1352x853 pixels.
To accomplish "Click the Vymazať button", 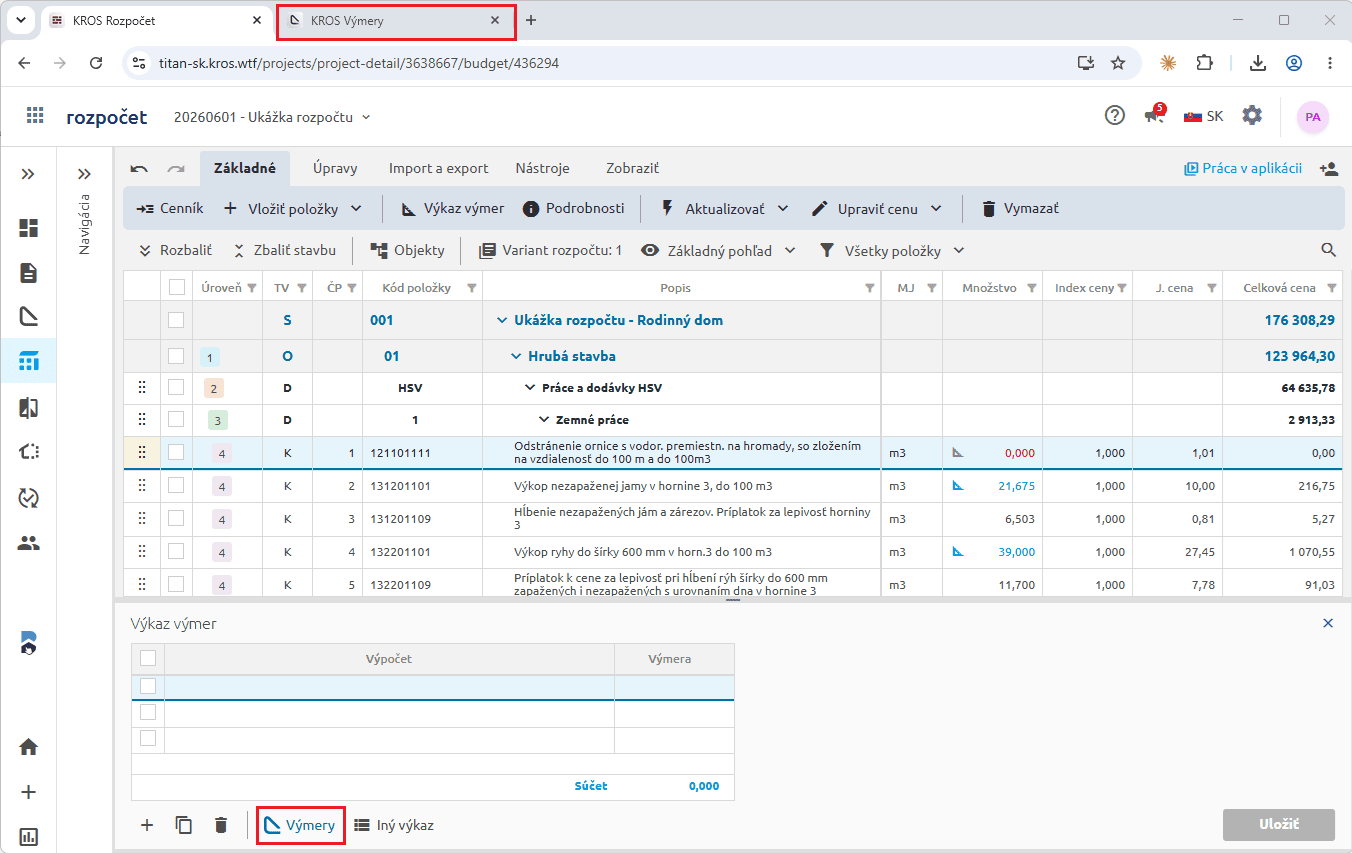I will point(1019,209).
